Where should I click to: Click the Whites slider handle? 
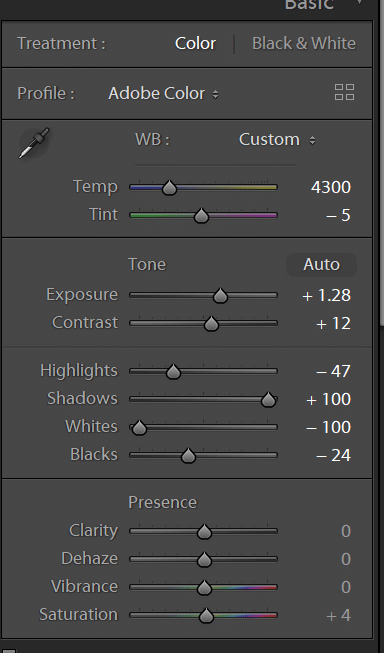140,428
